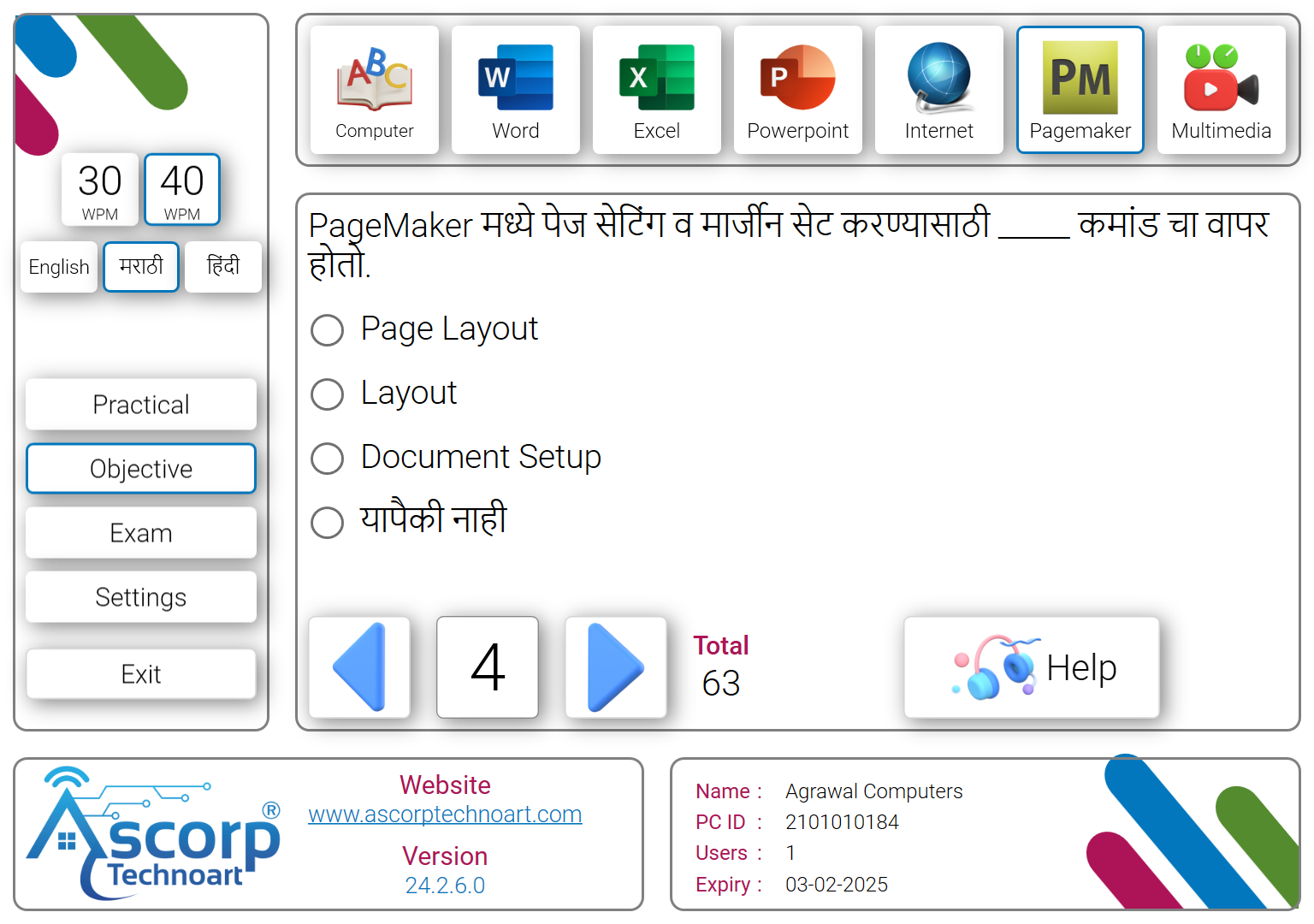The height and width of the screenshot is (924, 1314).
Task: Click version number 24.2.6.0
Action: click(445, 885)
